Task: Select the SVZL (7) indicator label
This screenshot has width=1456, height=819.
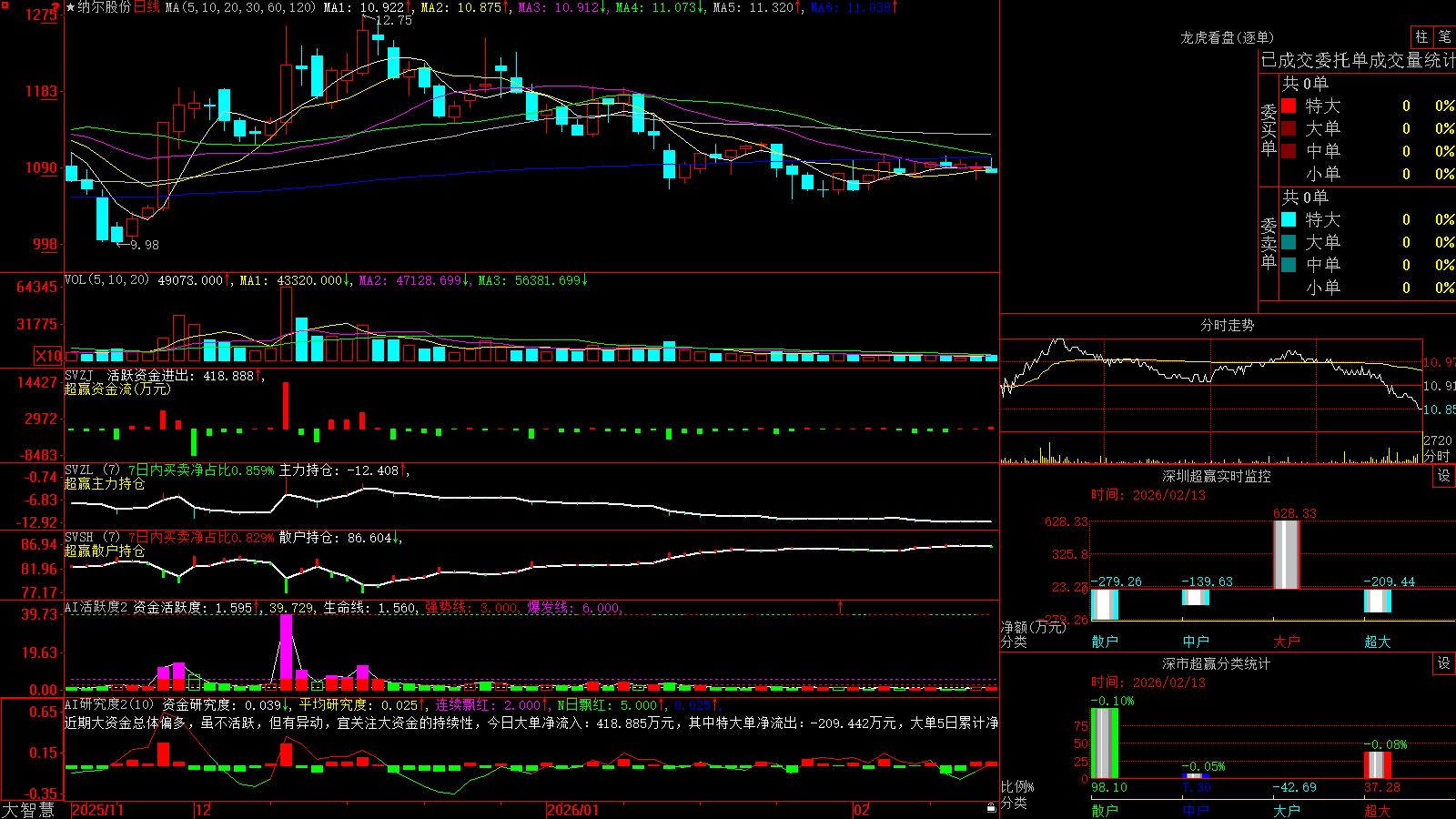Action: point(92,470)
